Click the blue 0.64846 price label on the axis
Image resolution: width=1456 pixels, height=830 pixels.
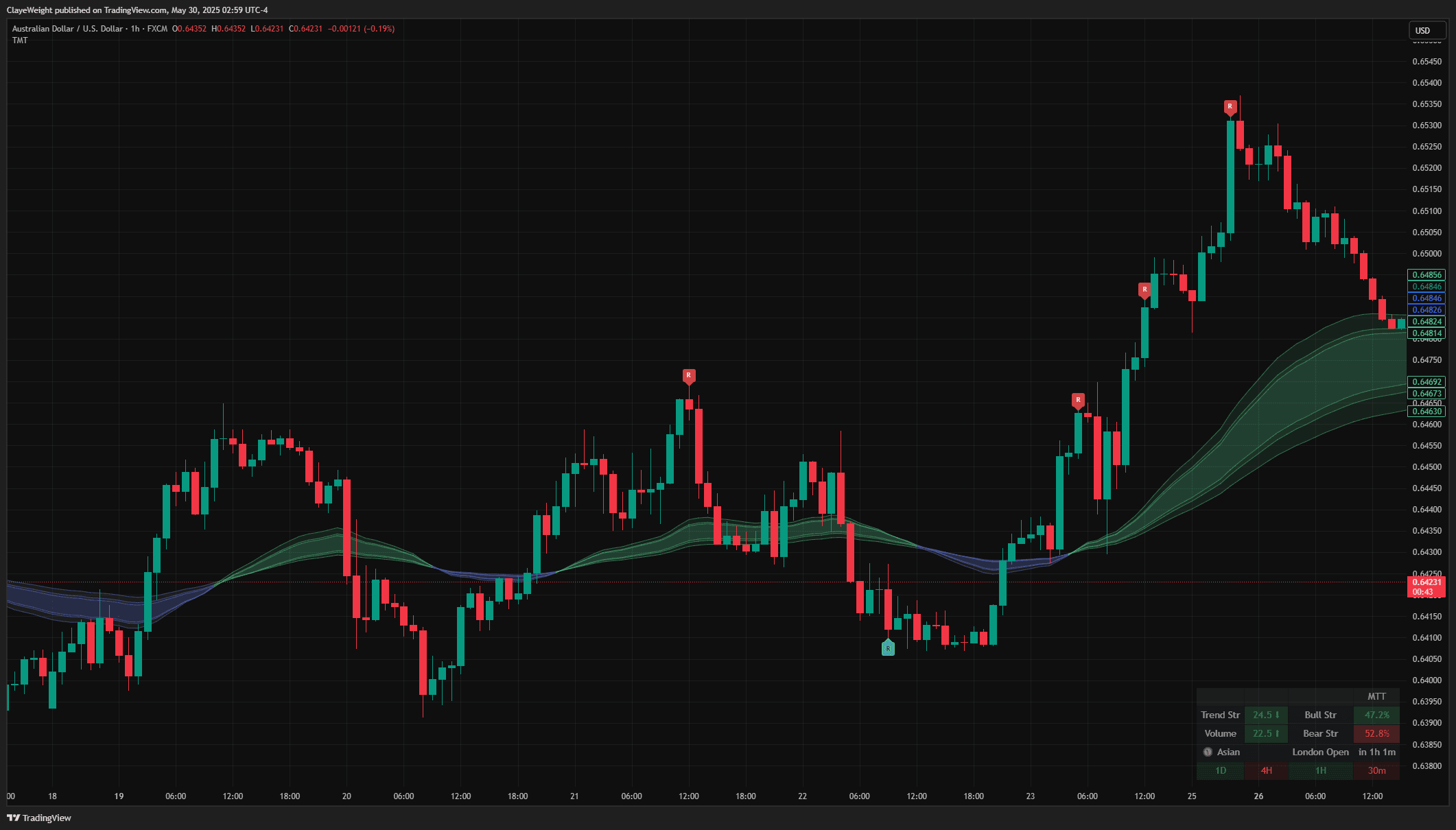click(x=1426, y=298)
